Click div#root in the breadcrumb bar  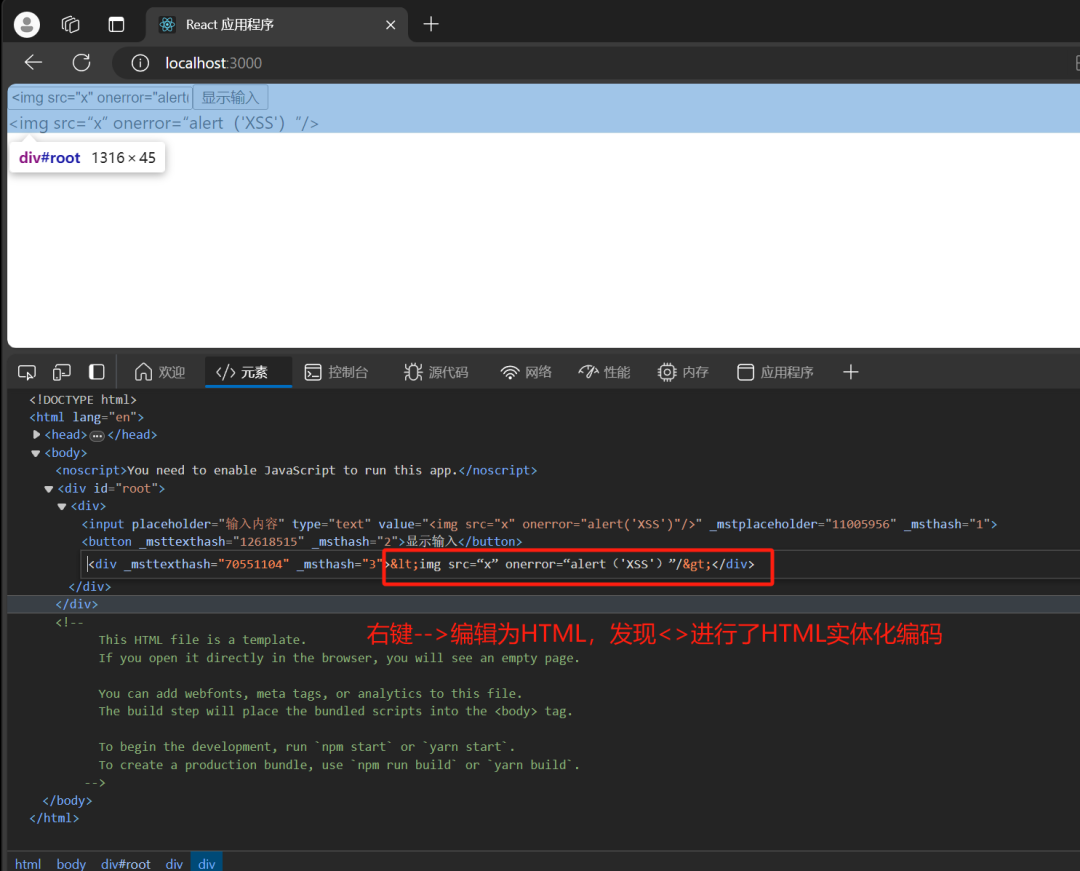coord(125,863)
